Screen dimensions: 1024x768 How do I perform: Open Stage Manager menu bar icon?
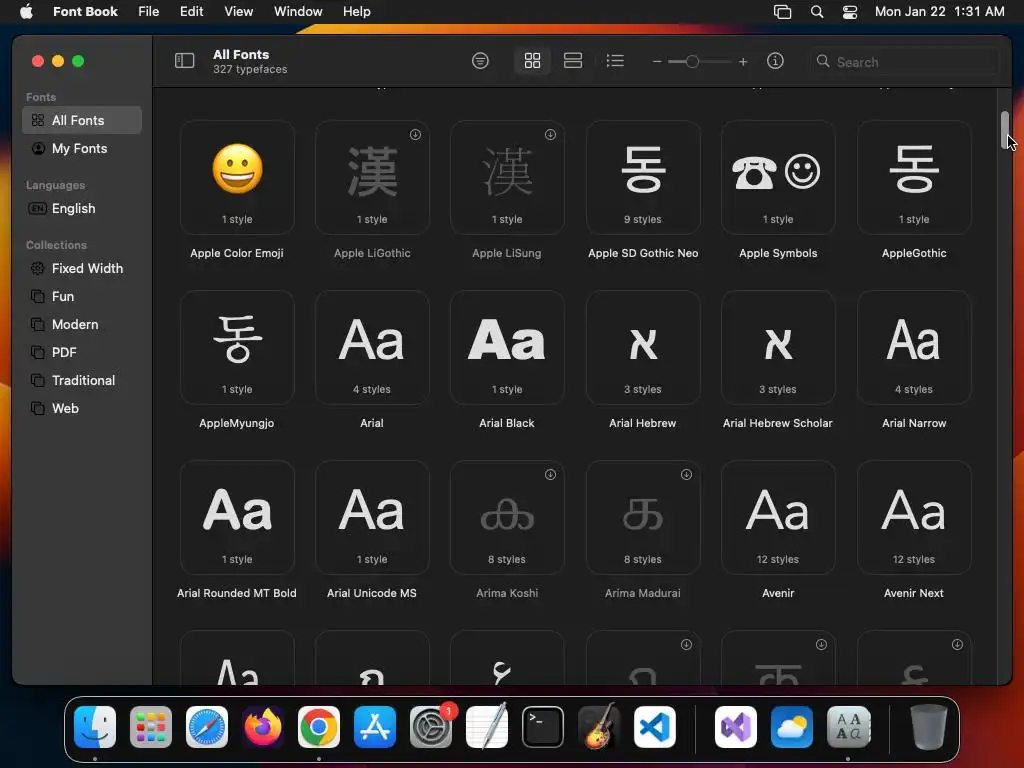tap(782, 12)
